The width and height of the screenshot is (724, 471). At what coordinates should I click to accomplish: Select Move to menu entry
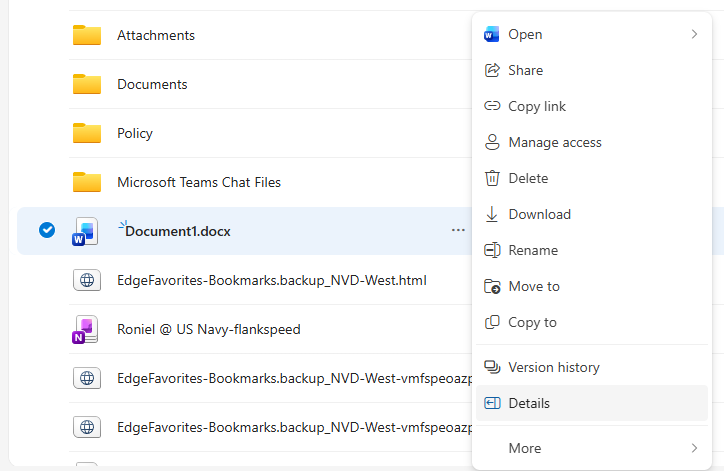[592, 286]
